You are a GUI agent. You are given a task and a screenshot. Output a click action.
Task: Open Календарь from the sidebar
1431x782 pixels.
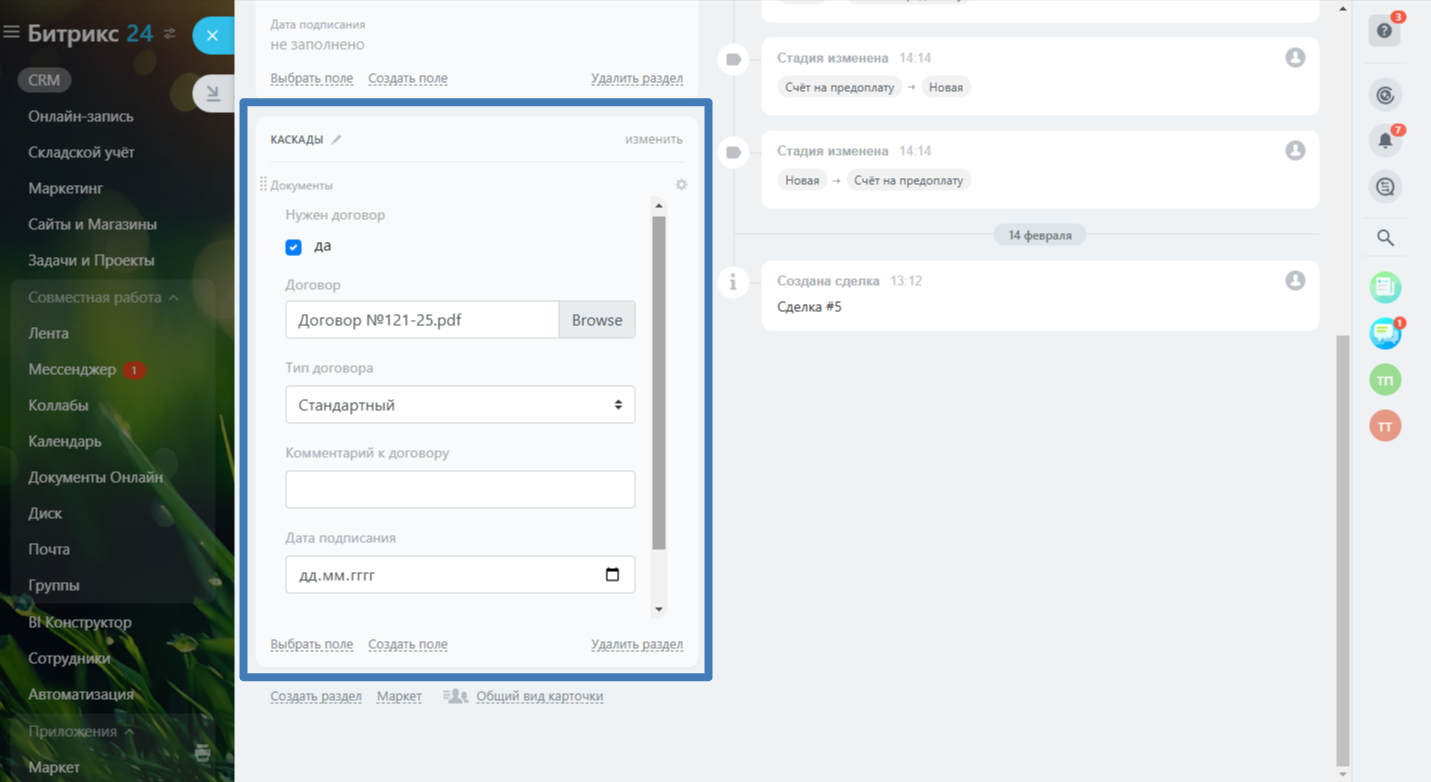[65, 441]
